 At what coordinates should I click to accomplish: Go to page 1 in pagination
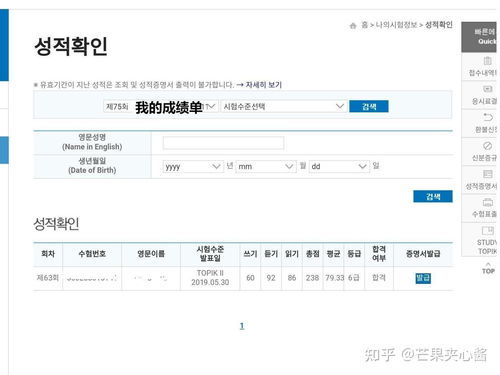pos(242,326)
